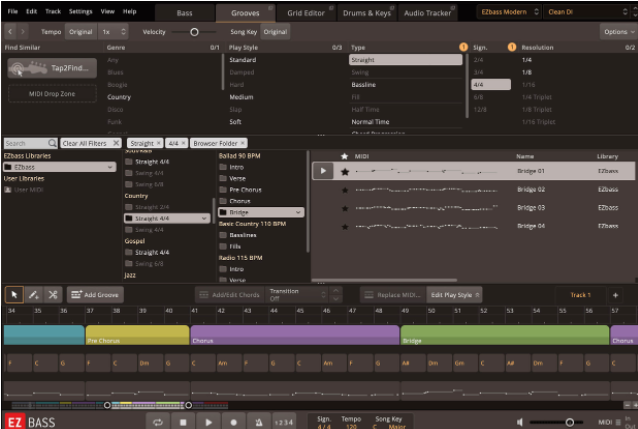Select Medium play style filter
Image resolution: width=638 pixels, height=429 pixels.
coord(241,97)
